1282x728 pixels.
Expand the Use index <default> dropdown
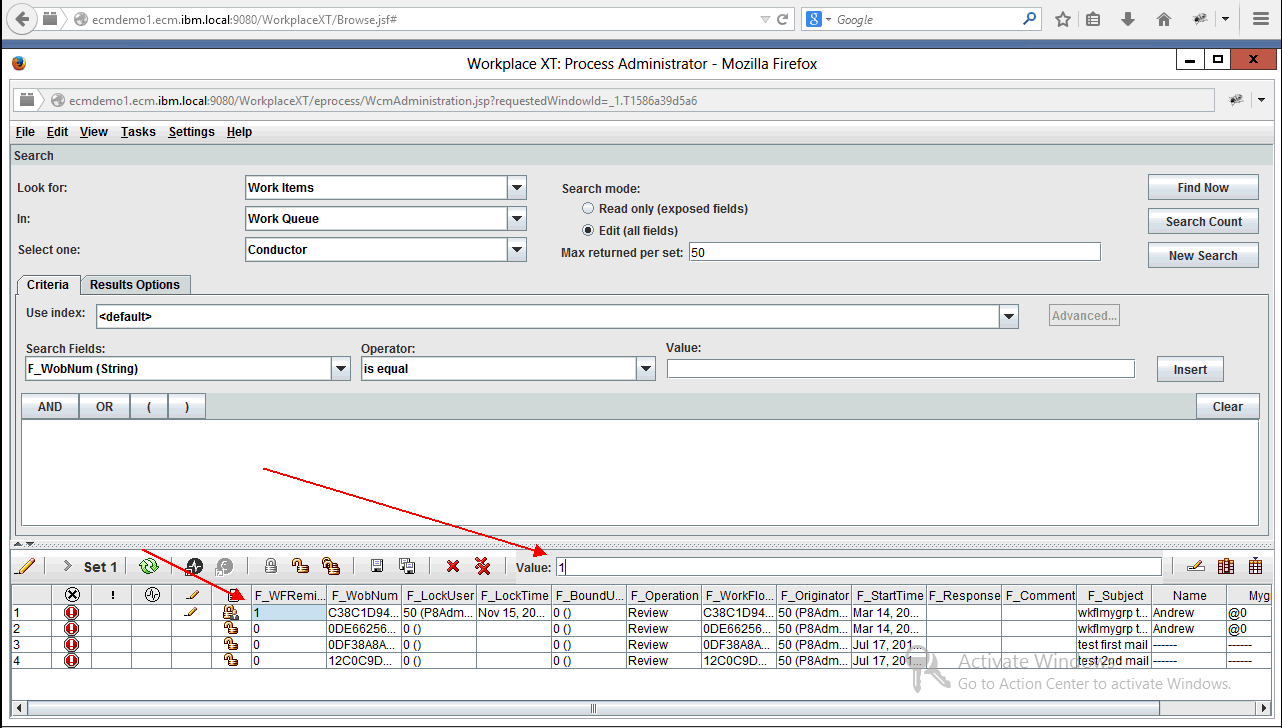(1008, 317)
